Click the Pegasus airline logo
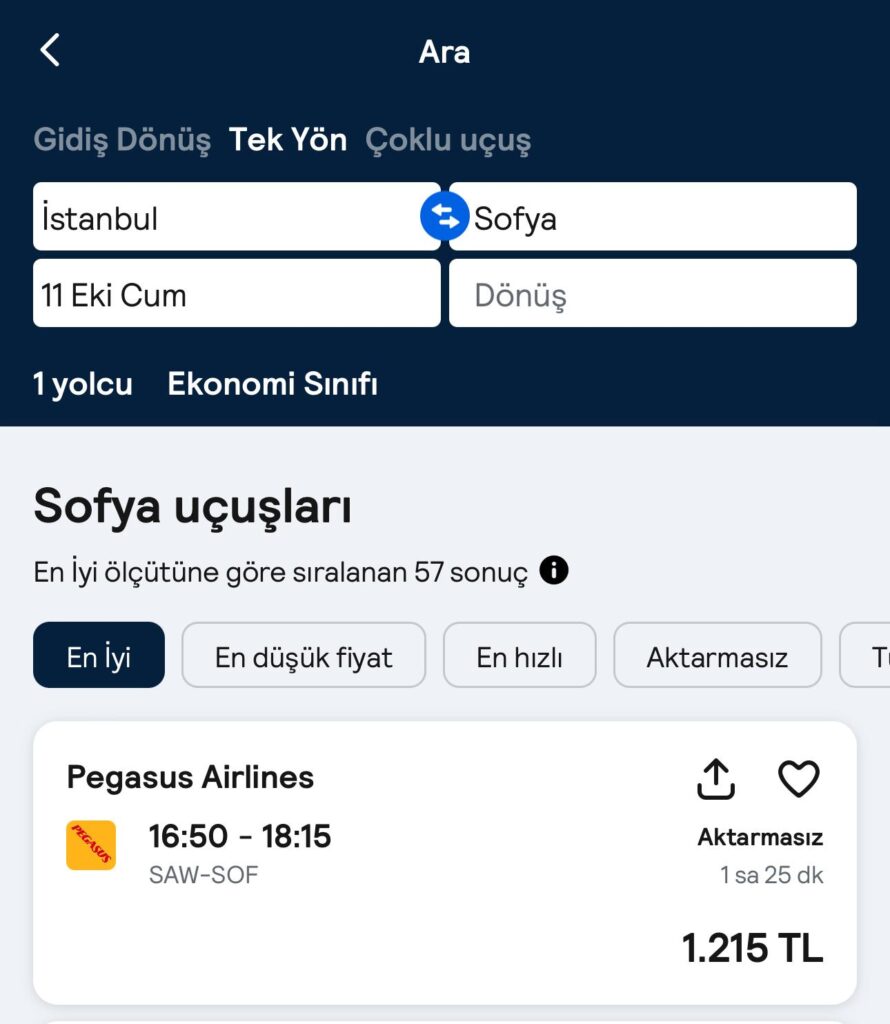This screenshot has height=1024, width=890. (x=91, y=845)
